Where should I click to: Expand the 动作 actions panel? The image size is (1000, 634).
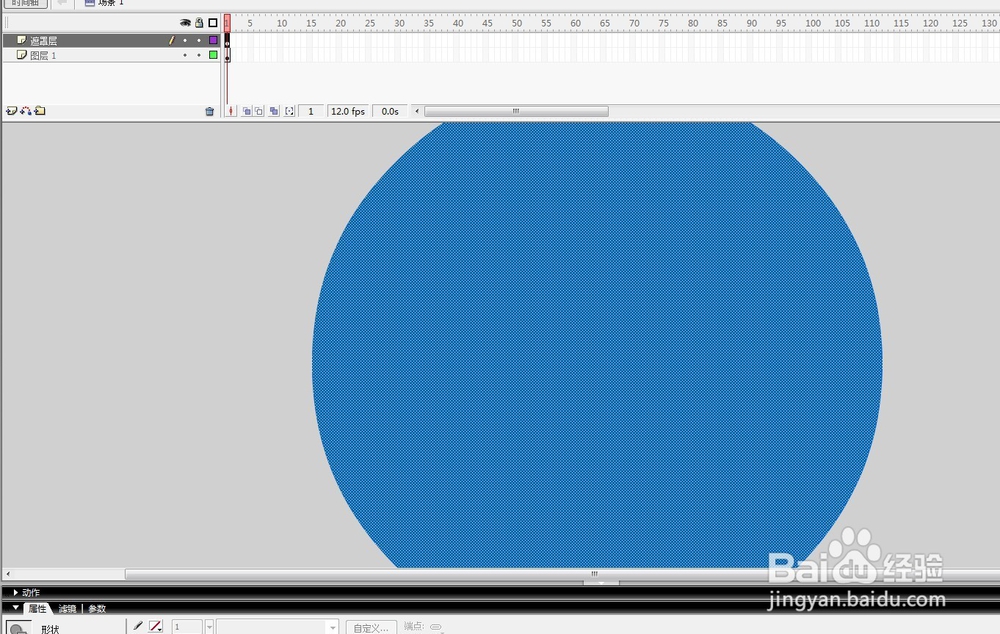click(x=16, y=593)
